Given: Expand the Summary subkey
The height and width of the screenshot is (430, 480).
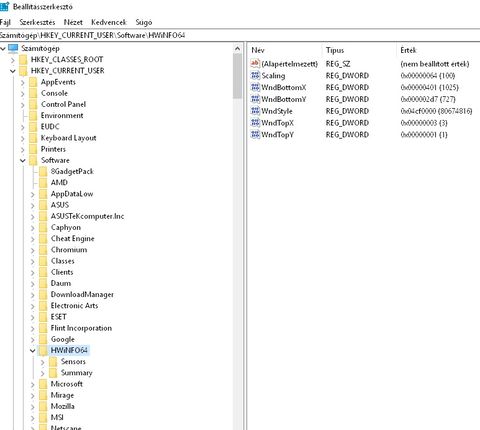Looking at the screenshot, I should pos(43,373).
